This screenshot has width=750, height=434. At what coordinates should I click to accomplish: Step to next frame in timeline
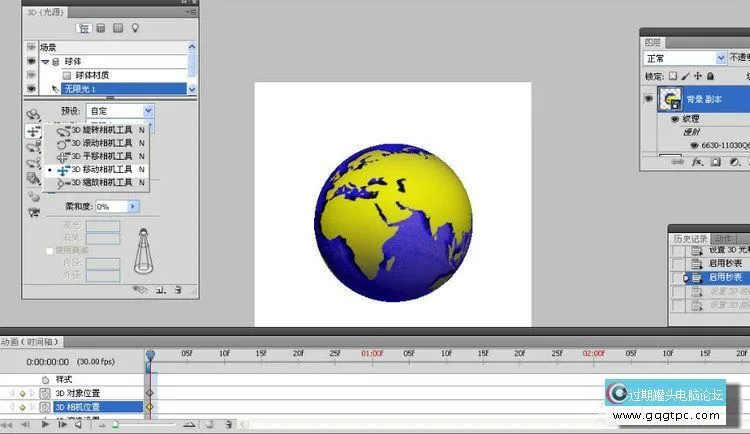coord(62,424)
